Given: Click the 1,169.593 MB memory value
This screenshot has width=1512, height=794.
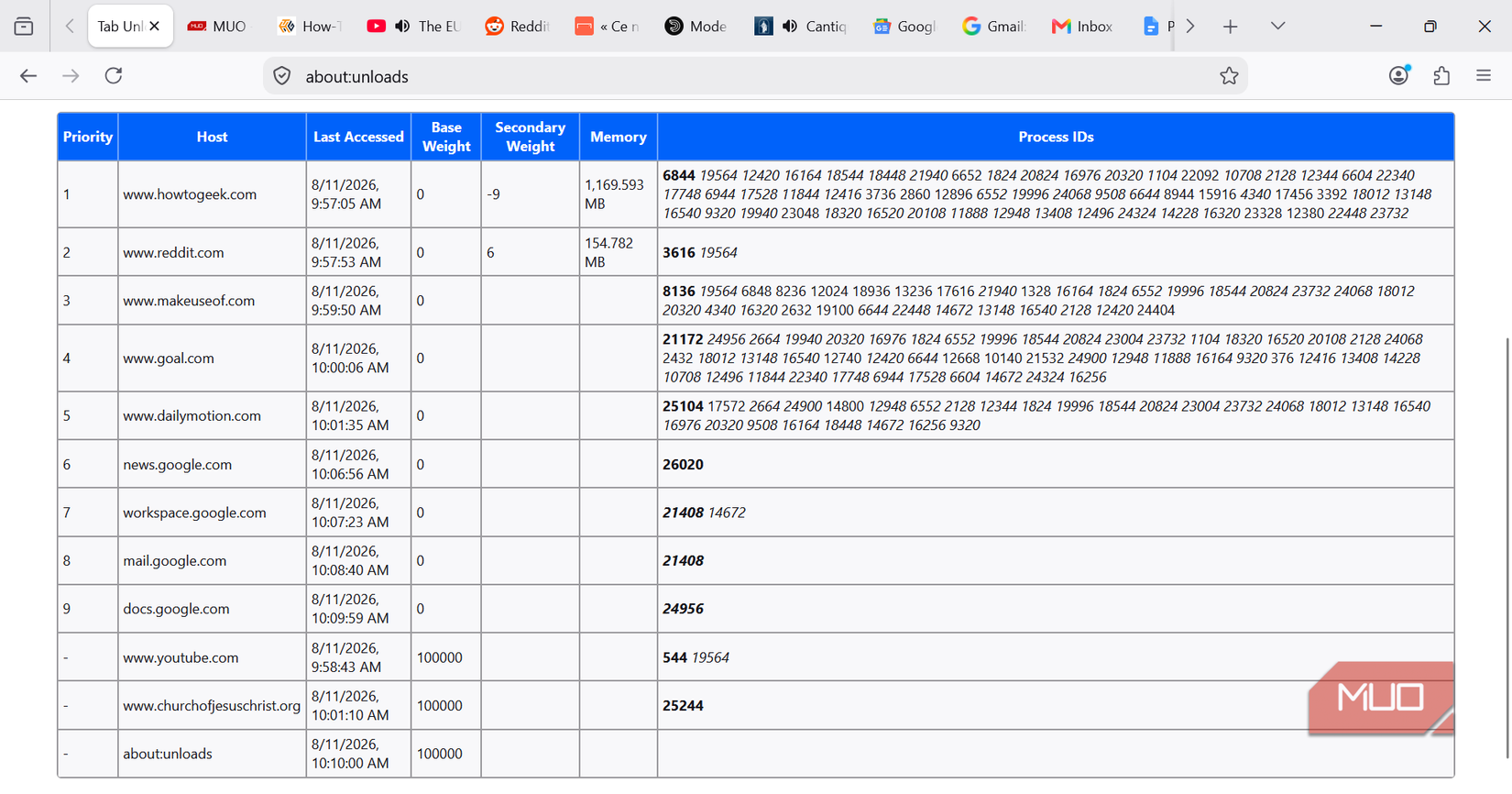Looking at the screenshot, I should (x=614, y=194).
